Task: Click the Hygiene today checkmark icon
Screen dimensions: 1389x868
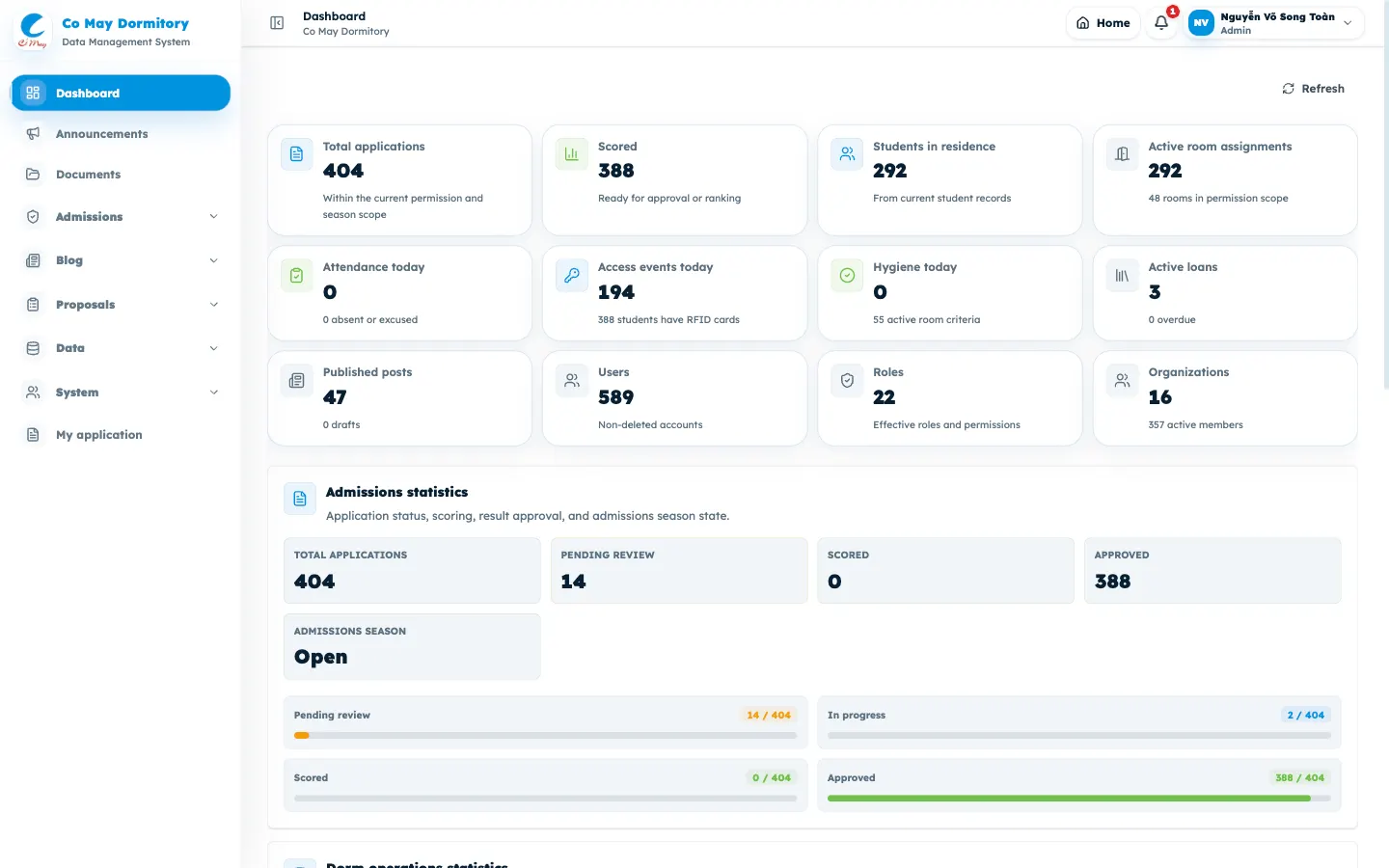Action: pyautogui.click(x=847, y=276)
